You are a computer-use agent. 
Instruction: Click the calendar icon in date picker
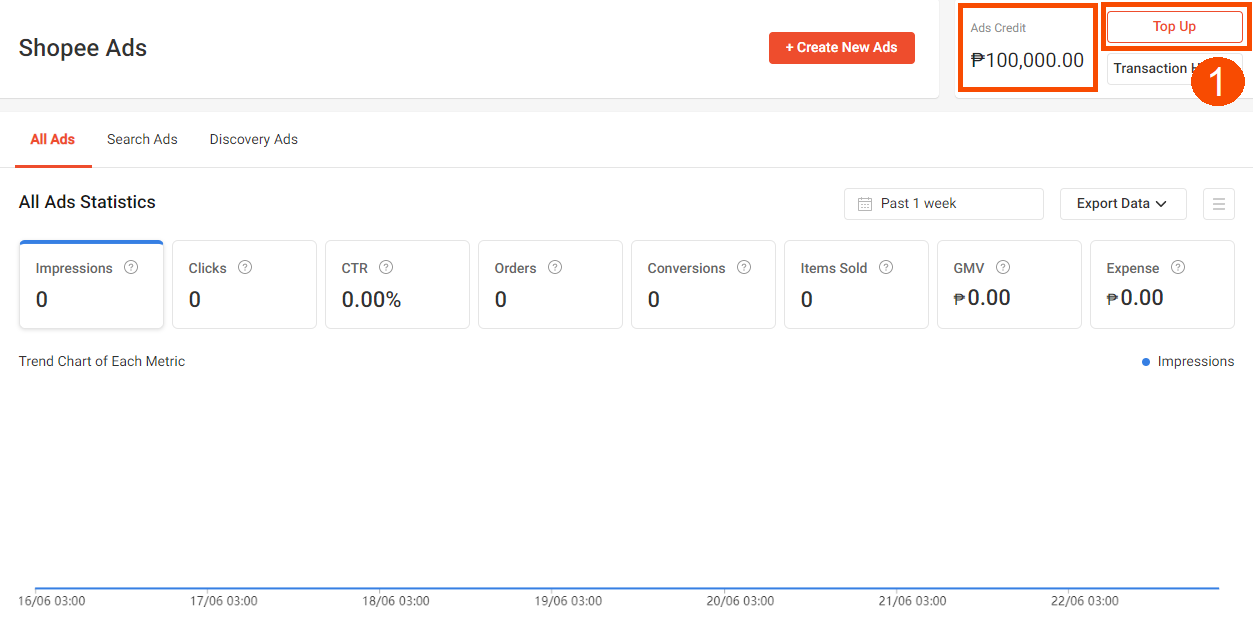coord(865,204)
